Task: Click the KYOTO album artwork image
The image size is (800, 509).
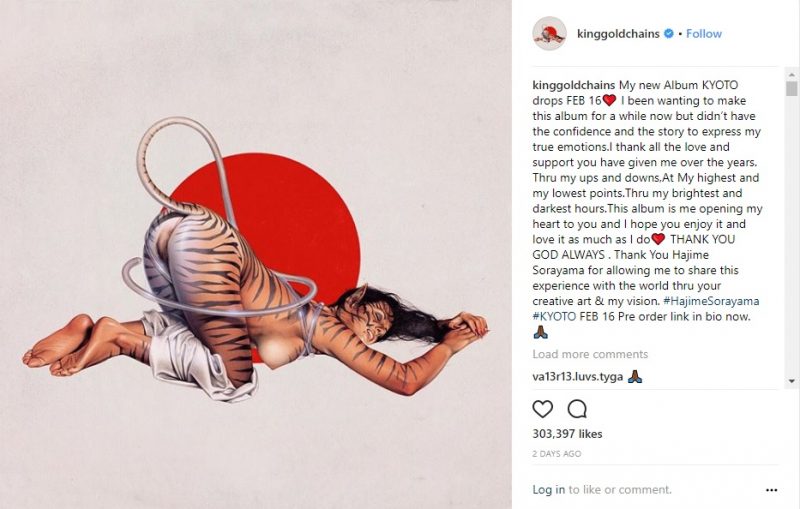Action: pos(256,254)
